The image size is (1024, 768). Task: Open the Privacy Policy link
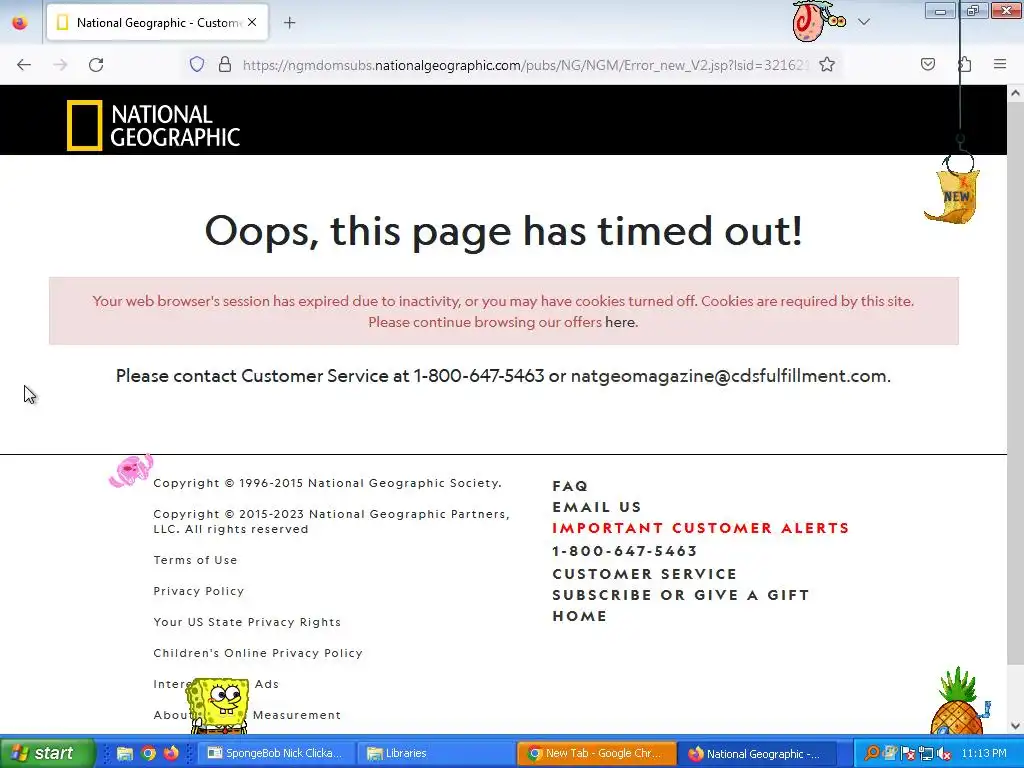pos(199,591)
